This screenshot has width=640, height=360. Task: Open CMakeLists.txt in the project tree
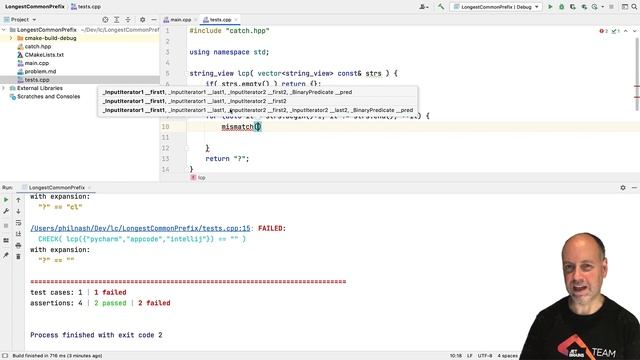pyautogui.click(x=44, y=55)
